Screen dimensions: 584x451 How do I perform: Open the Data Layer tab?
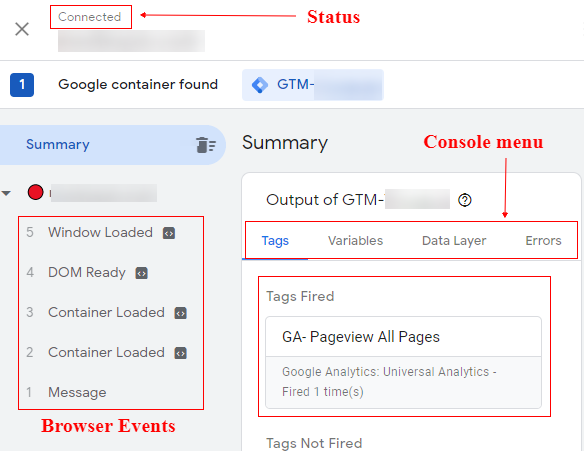(x=454, y=241)
